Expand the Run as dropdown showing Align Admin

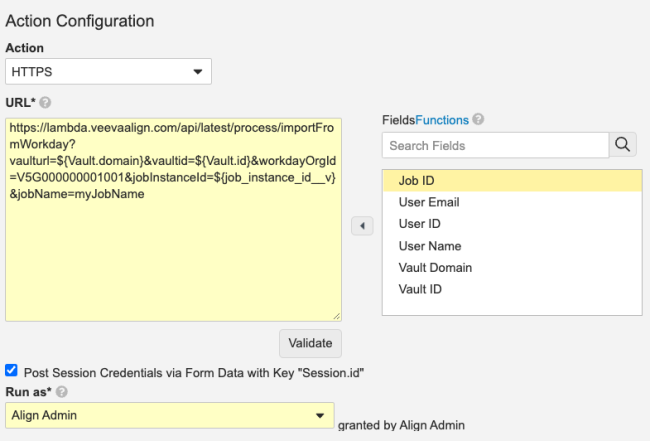coord(169,414)
